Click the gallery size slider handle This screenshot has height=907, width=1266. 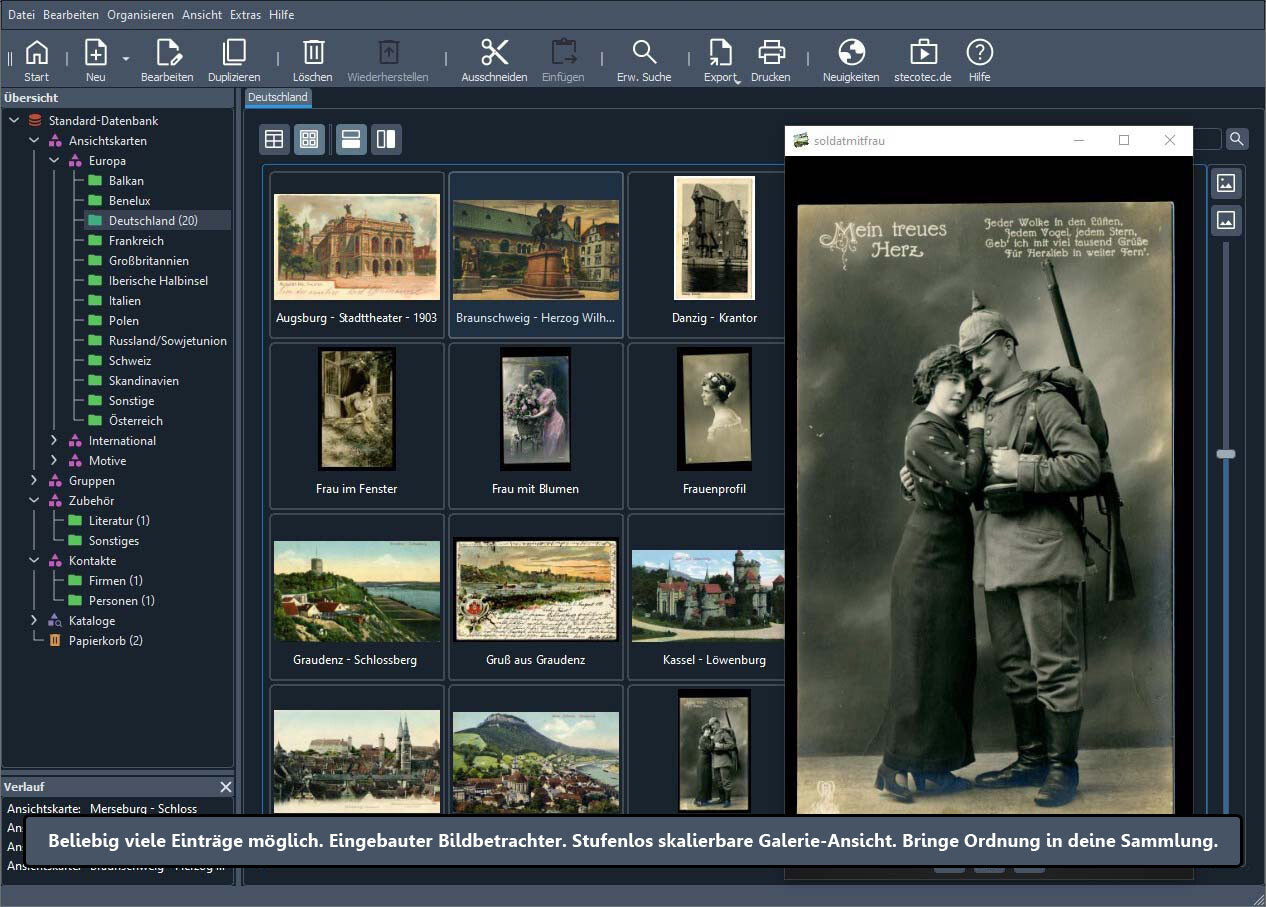click(1226, 454)
